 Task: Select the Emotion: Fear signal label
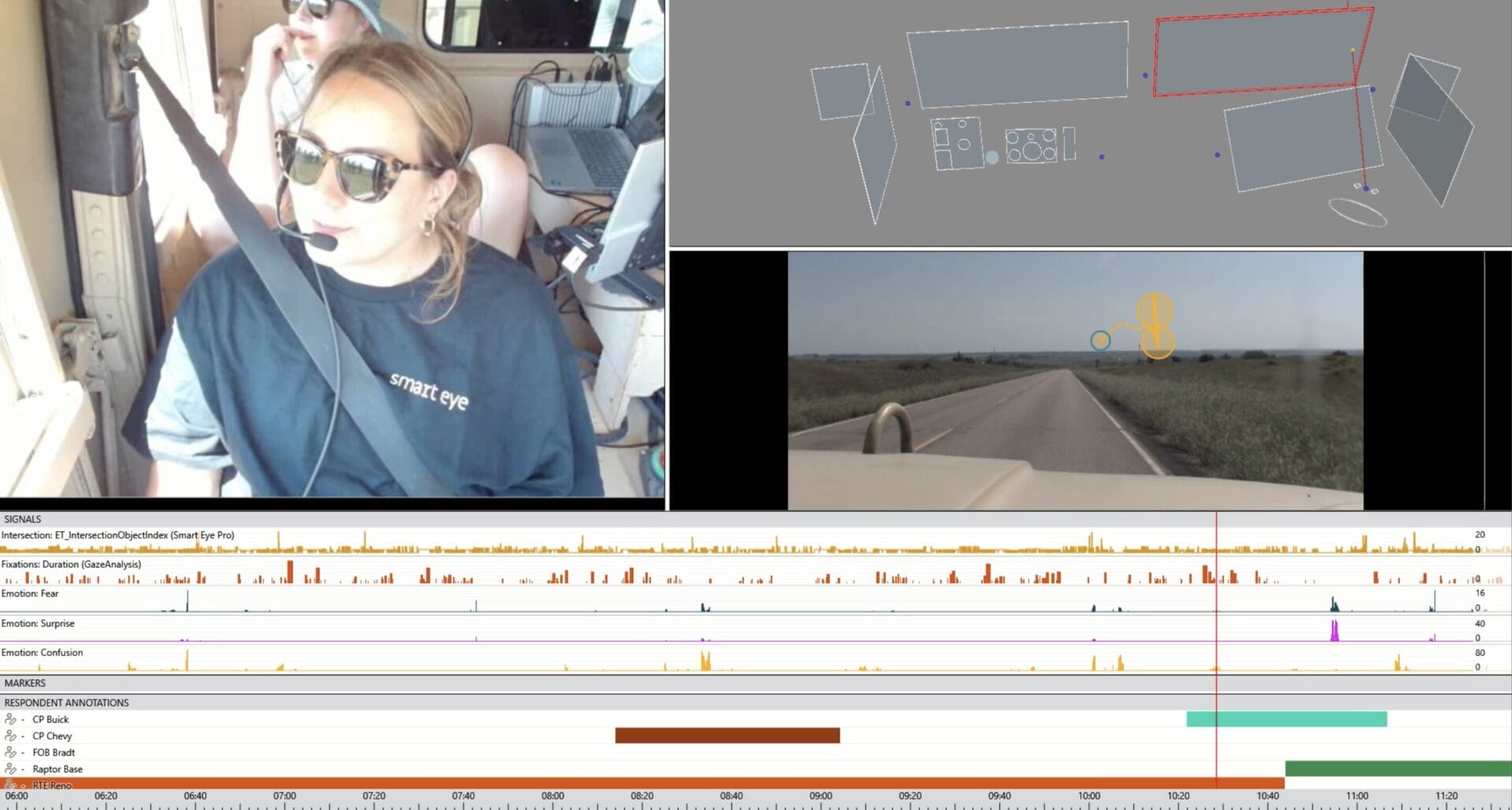pyautogui.click(x=29, y=594)
